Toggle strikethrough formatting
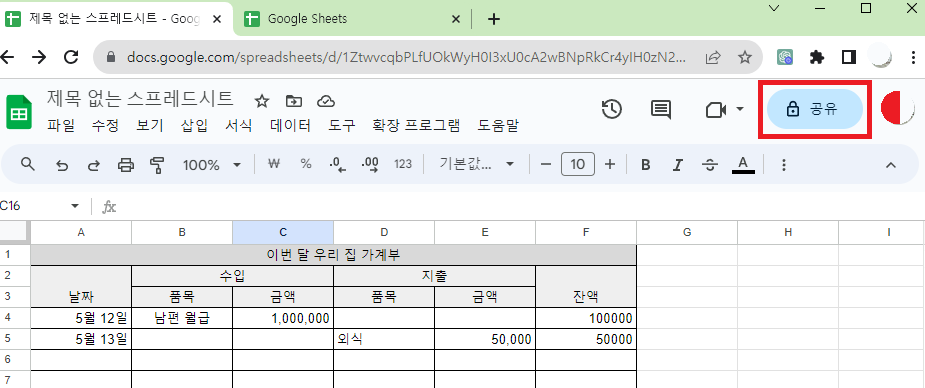The width and height of the screenshot is (925, 388). (710, 165)
